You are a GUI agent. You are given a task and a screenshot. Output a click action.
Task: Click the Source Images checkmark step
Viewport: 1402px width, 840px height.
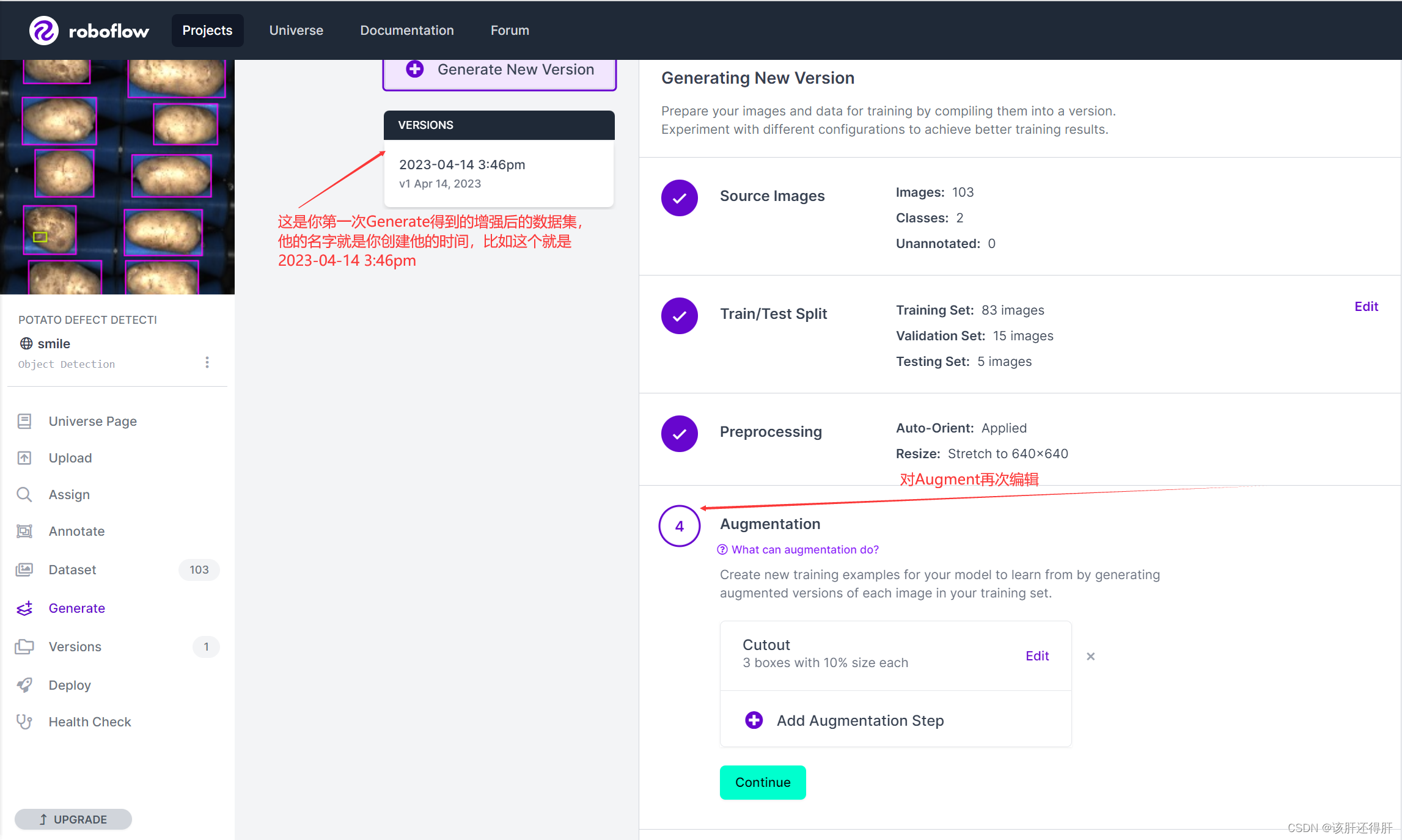pyautogui.click(x=679, y=198)
